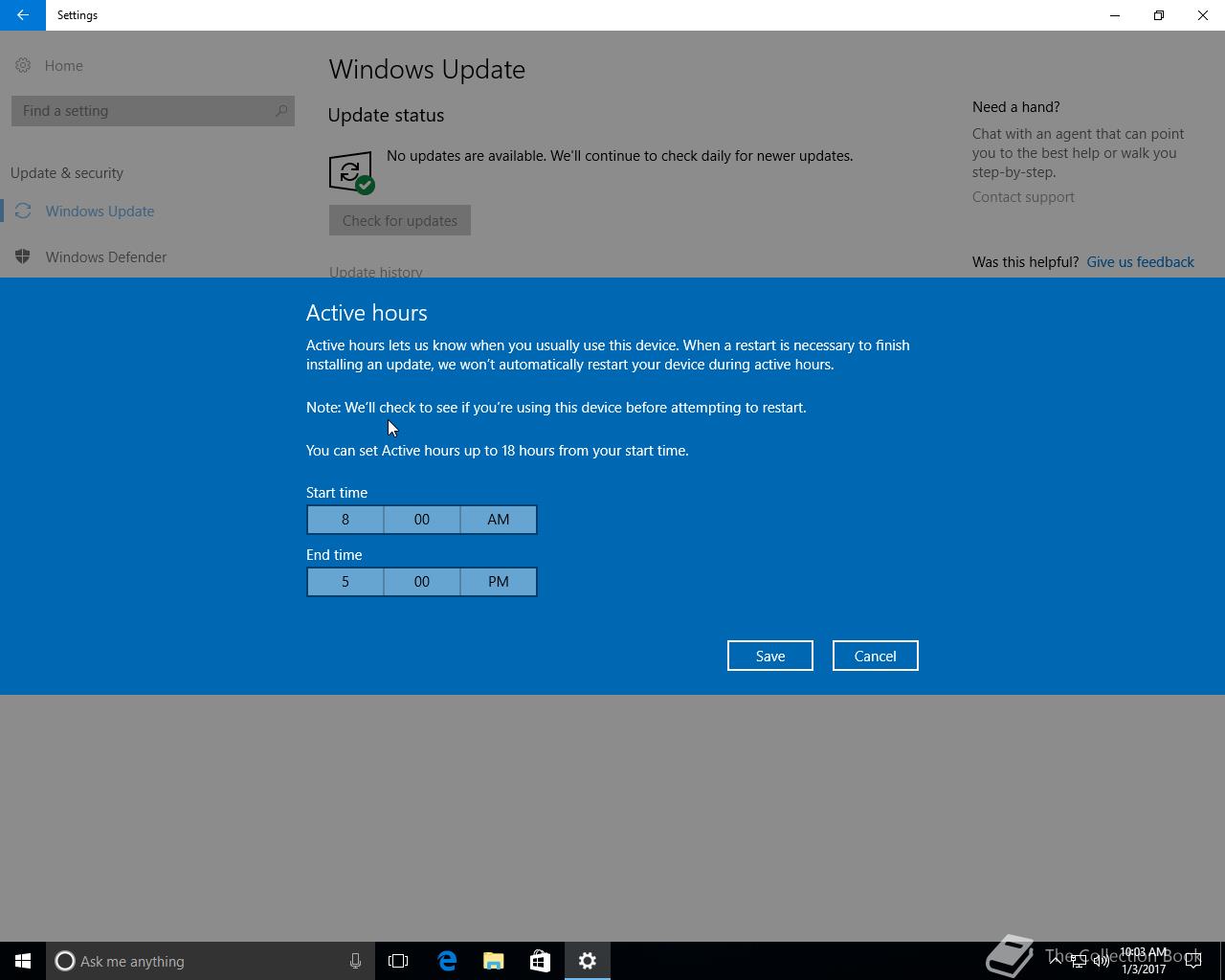Save the active hours settings
The height and width of the screenshot is (980, 1225).
(770, 656)
